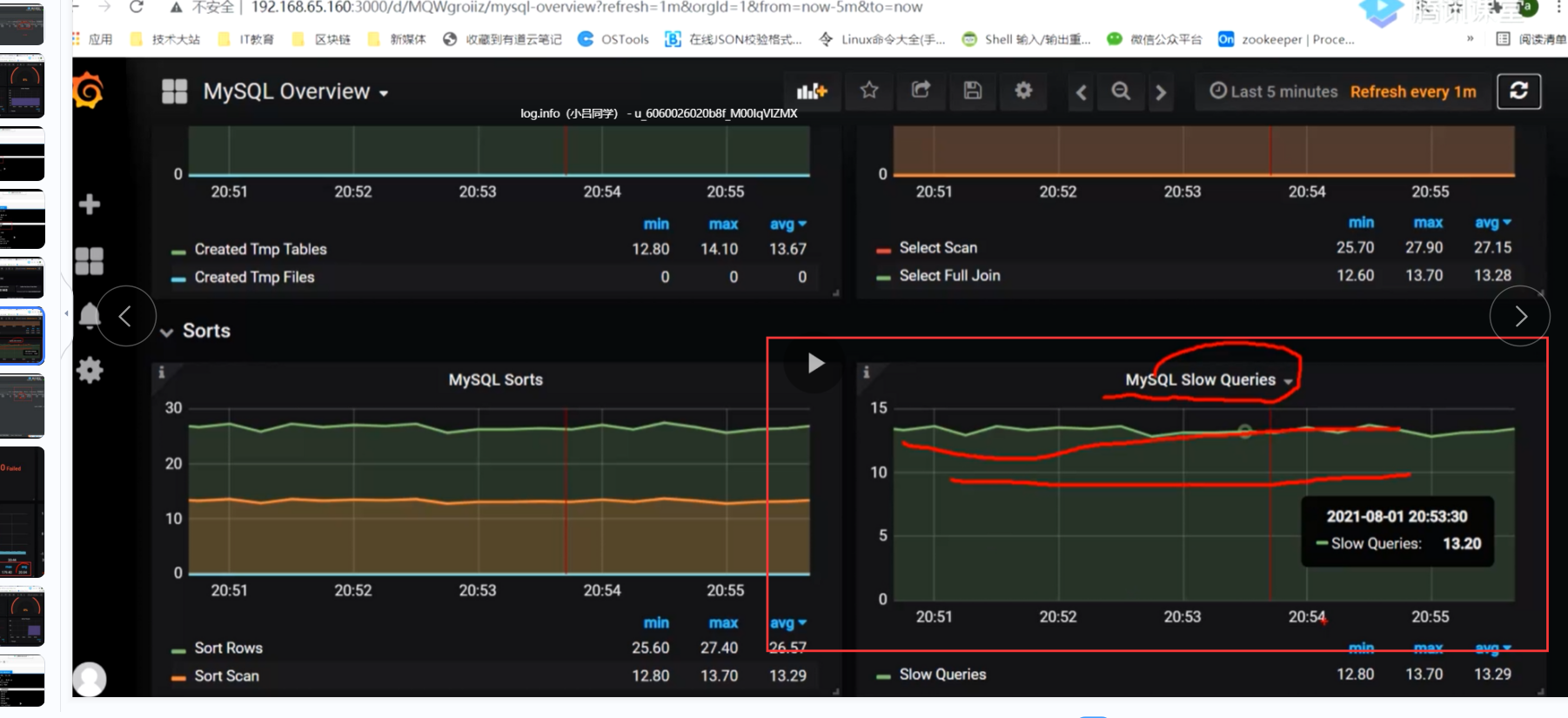
Task: Click the Add panel toolbar icon
Action: (x=811, y=91)
